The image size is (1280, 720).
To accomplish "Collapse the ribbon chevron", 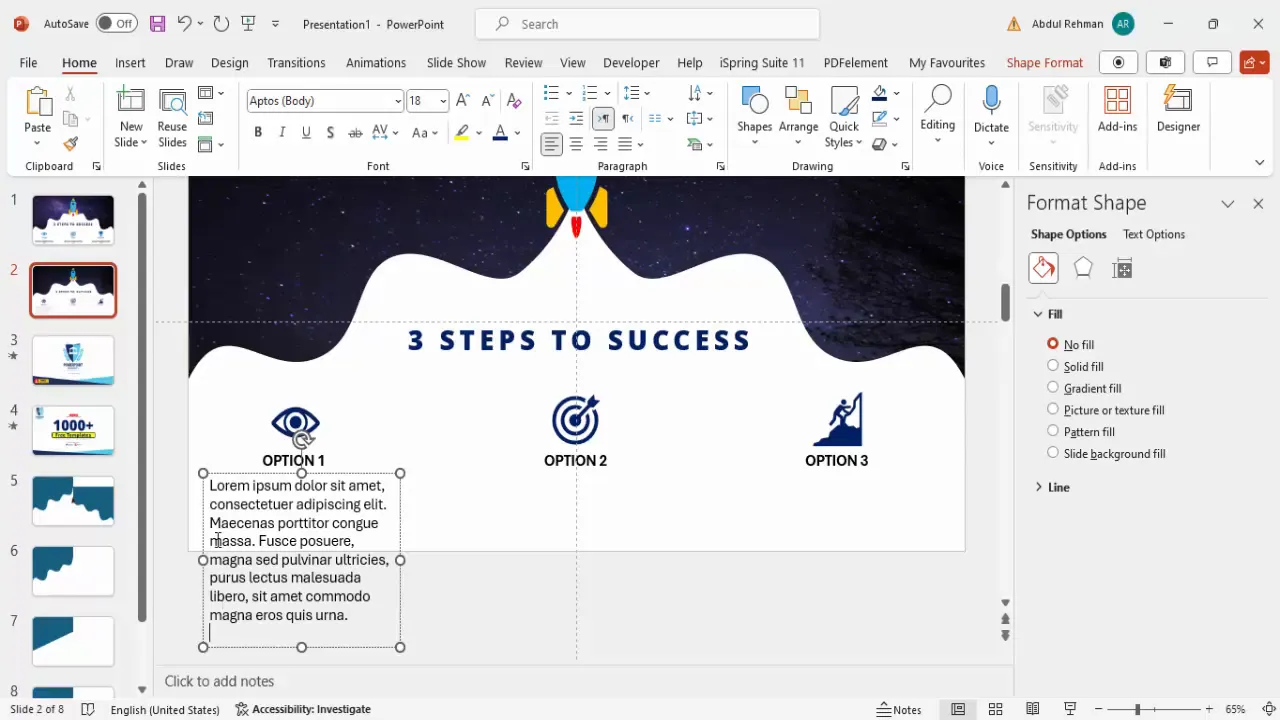I will click(x=1259, y=163).
